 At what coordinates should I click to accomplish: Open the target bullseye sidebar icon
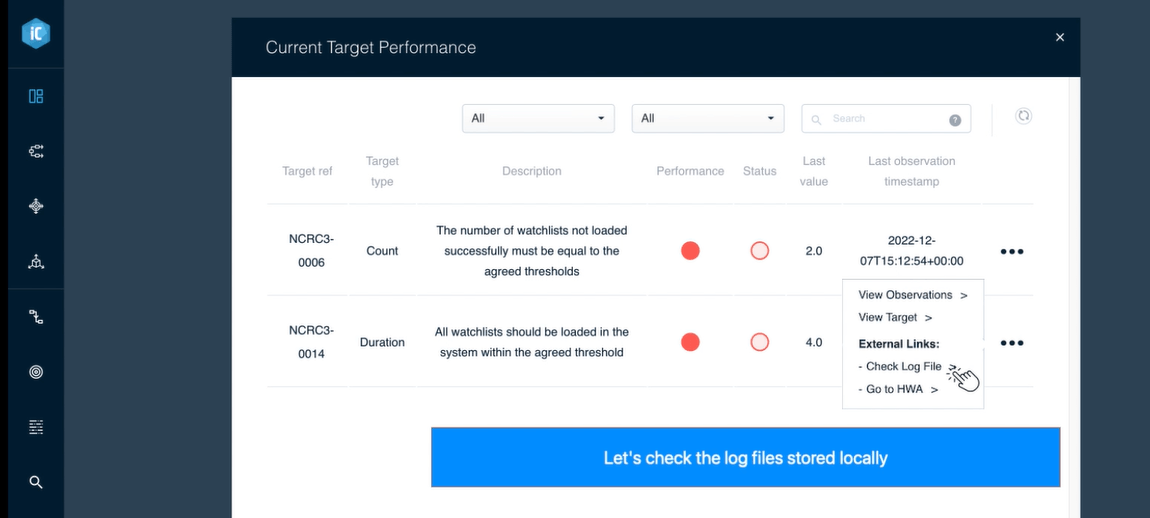tap(36, 372)
